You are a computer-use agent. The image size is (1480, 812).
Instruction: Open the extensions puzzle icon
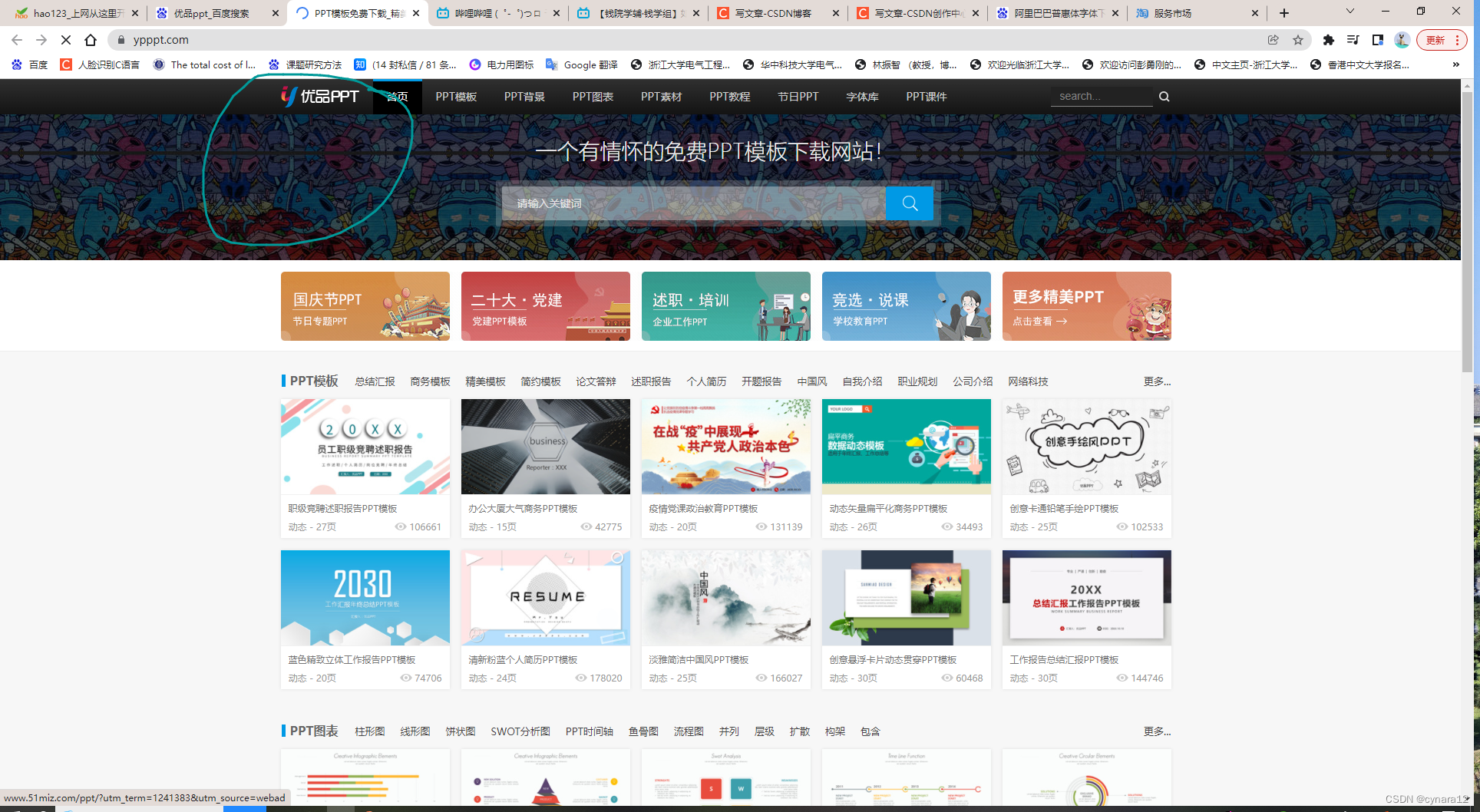(1328, 40)
